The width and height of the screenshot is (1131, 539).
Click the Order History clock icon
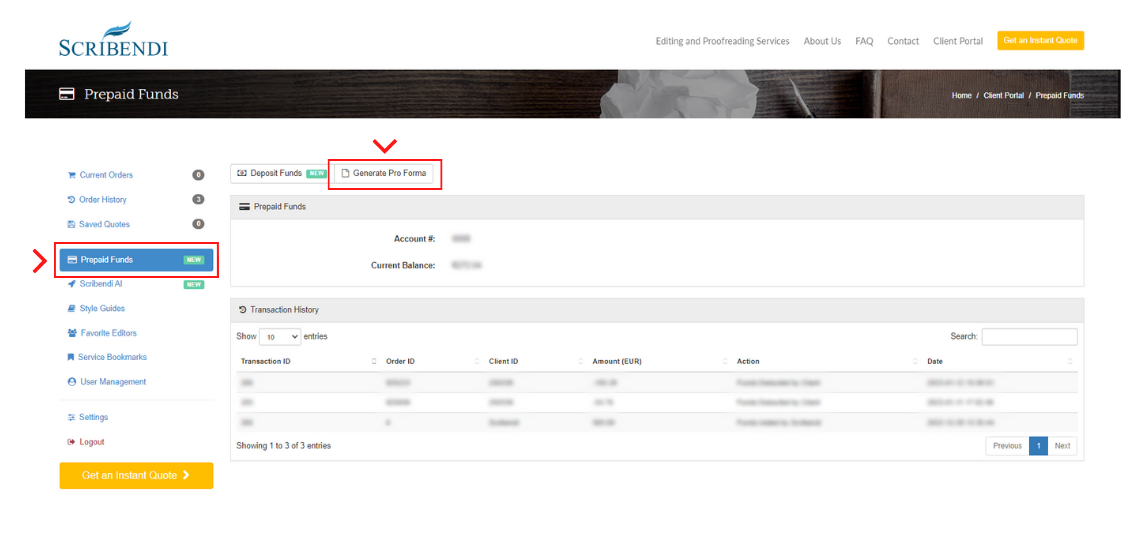click(71, 200)
